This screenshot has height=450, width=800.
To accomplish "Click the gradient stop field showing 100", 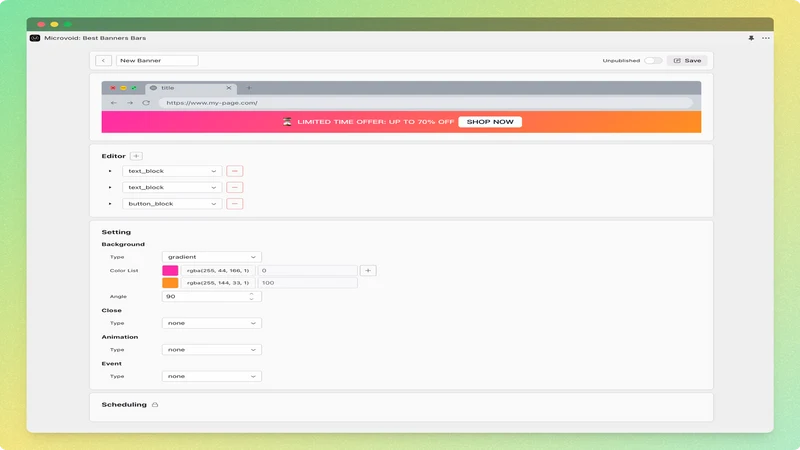I will pos(308,283).
